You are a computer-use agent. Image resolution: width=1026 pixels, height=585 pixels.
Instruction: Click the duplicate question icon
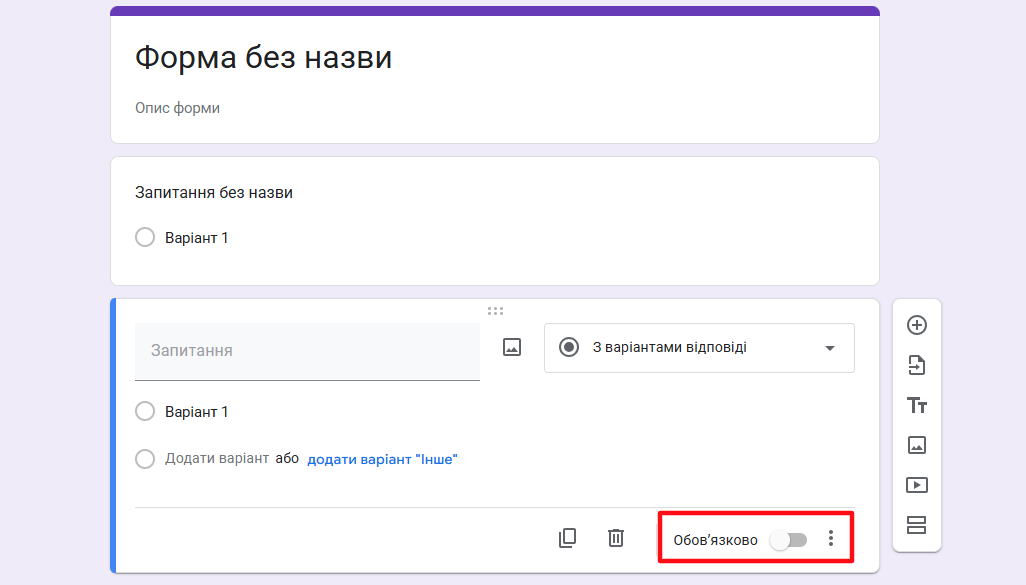tap(567, 538)
